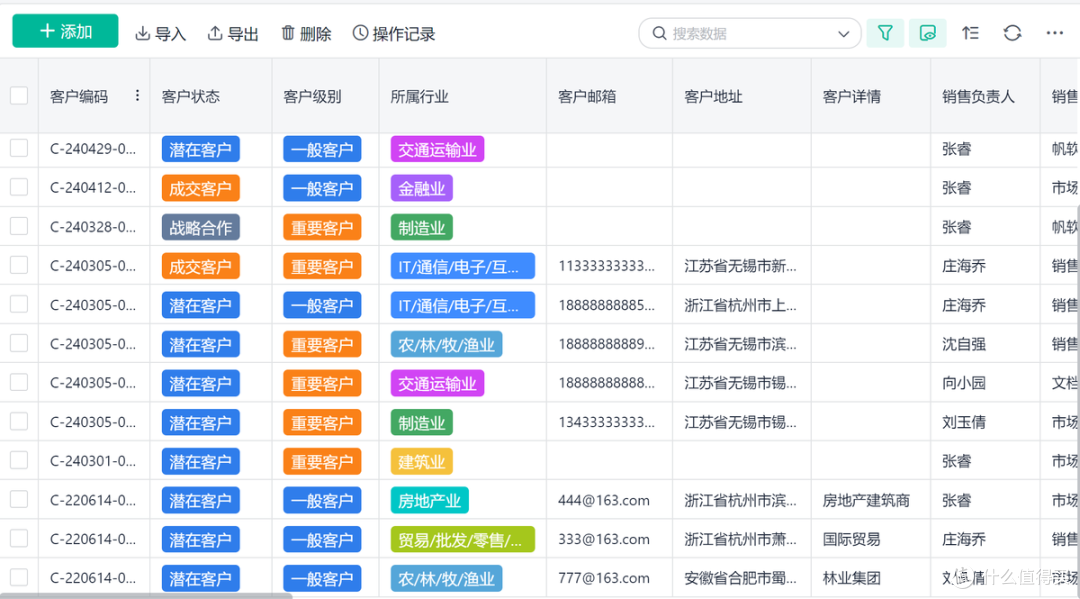Click the 18888888885... email cell
The width and height of the screenshot is (1080, 599).
606,305
